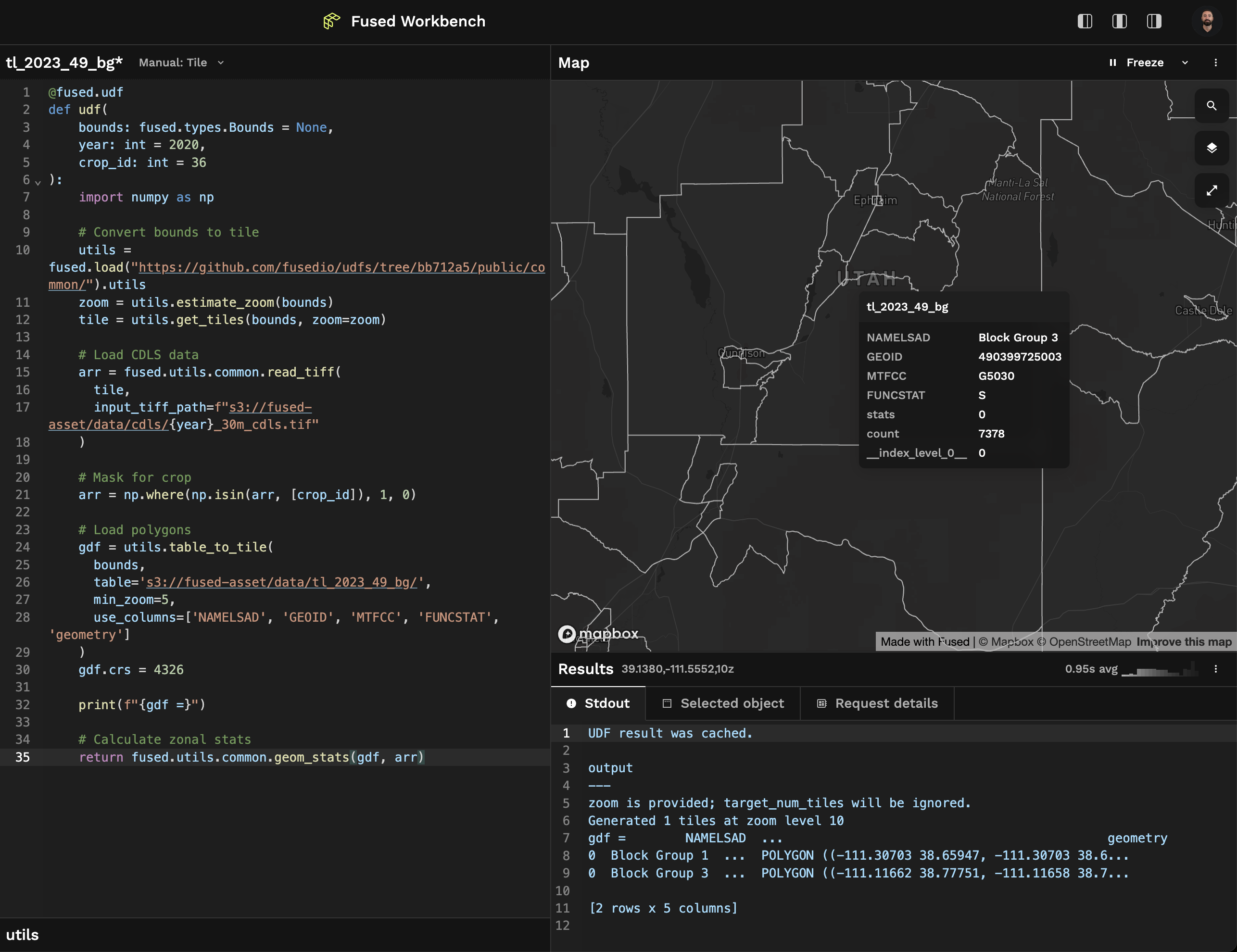Click the tooltip title tl_2023_49_bg

click(x=908, y=307)
